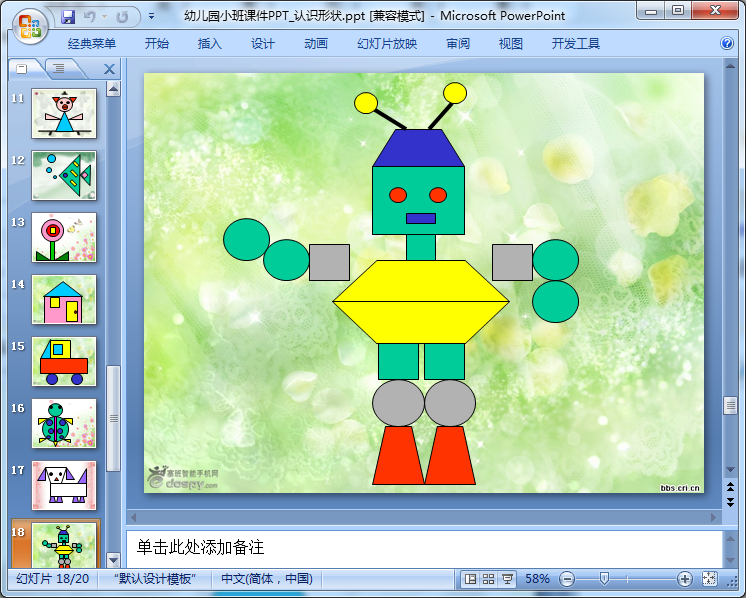Select slide 17 dog thumbnail
This screenshot has width=746, height=598.
point(64,485)
